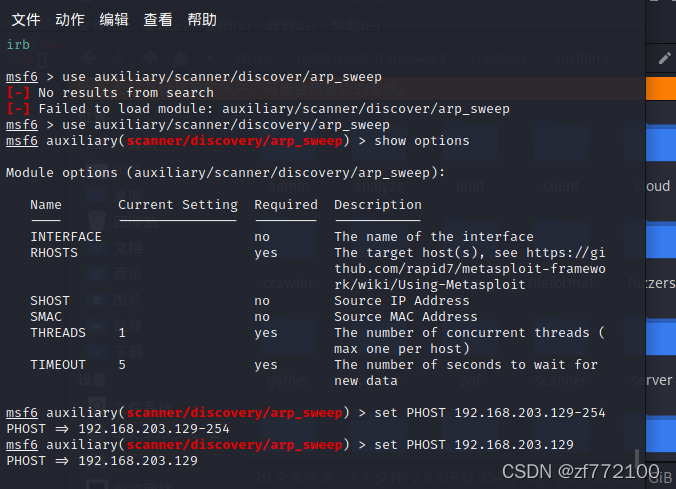676x489 pixels.
Task: Click the pencil edit icon in file manager
Action: pos(664,58)
